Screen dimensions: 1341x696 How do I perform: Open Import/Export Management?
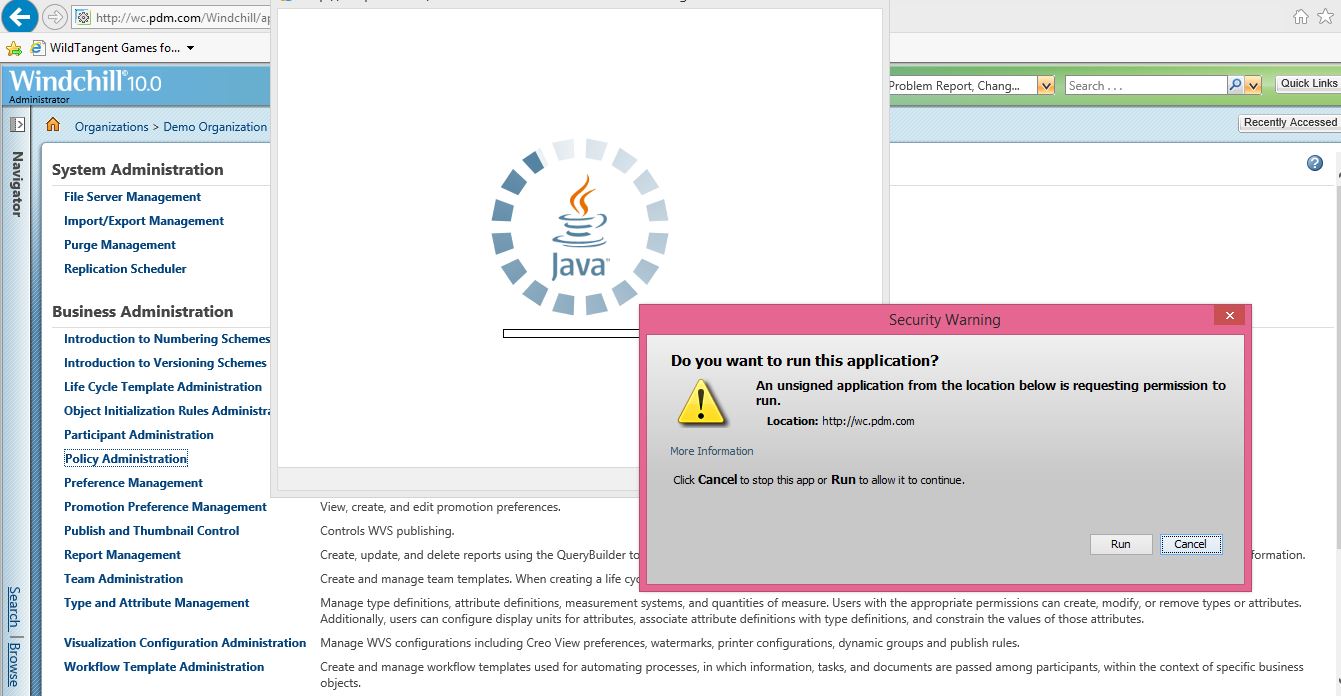(x=144, y=221)
